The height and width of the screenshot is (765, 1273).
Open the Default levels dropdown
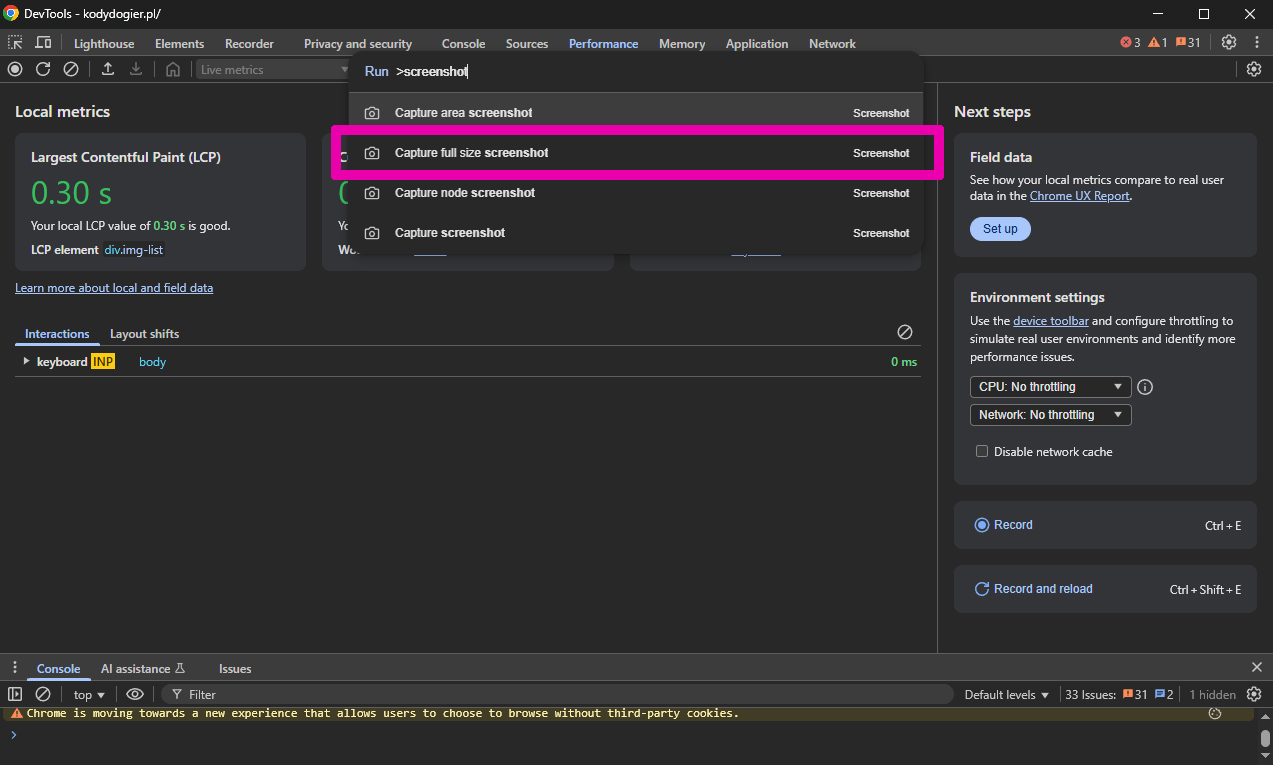coord(1007,694)
